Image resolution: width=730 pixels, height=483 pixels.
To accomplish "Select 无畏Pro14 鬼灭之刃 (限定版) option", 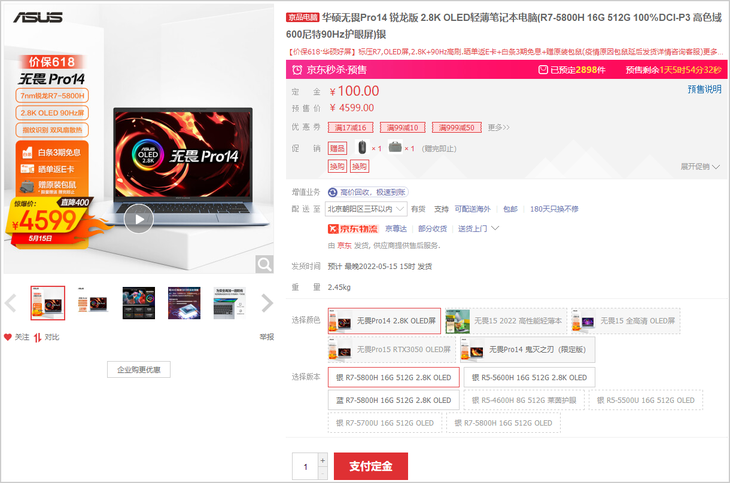I will click(526, 350).
